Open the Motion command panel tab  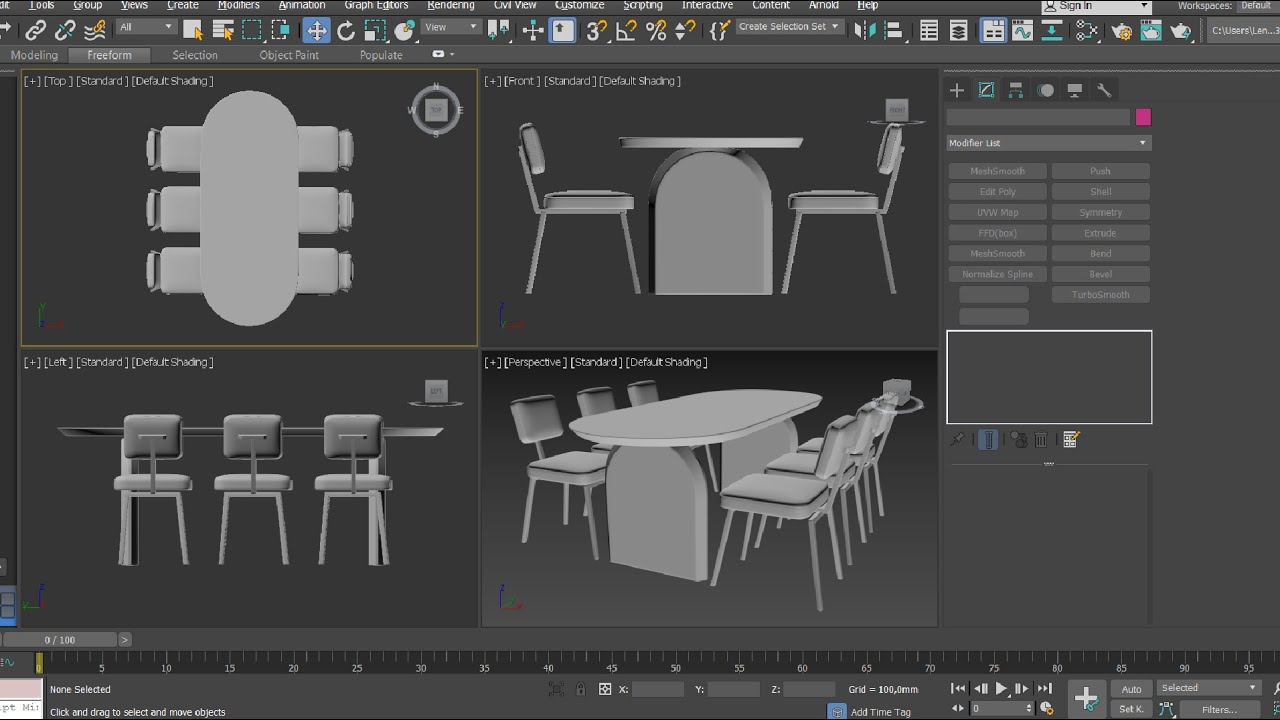point(1045,90)
